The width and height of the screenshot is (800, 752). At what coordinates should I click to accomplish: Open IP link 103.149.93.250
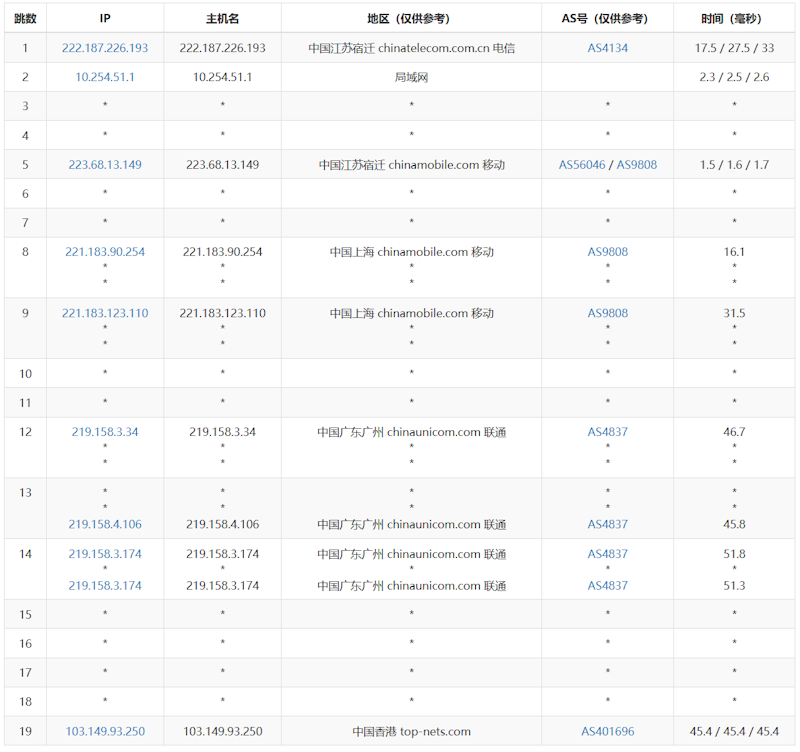105,731
